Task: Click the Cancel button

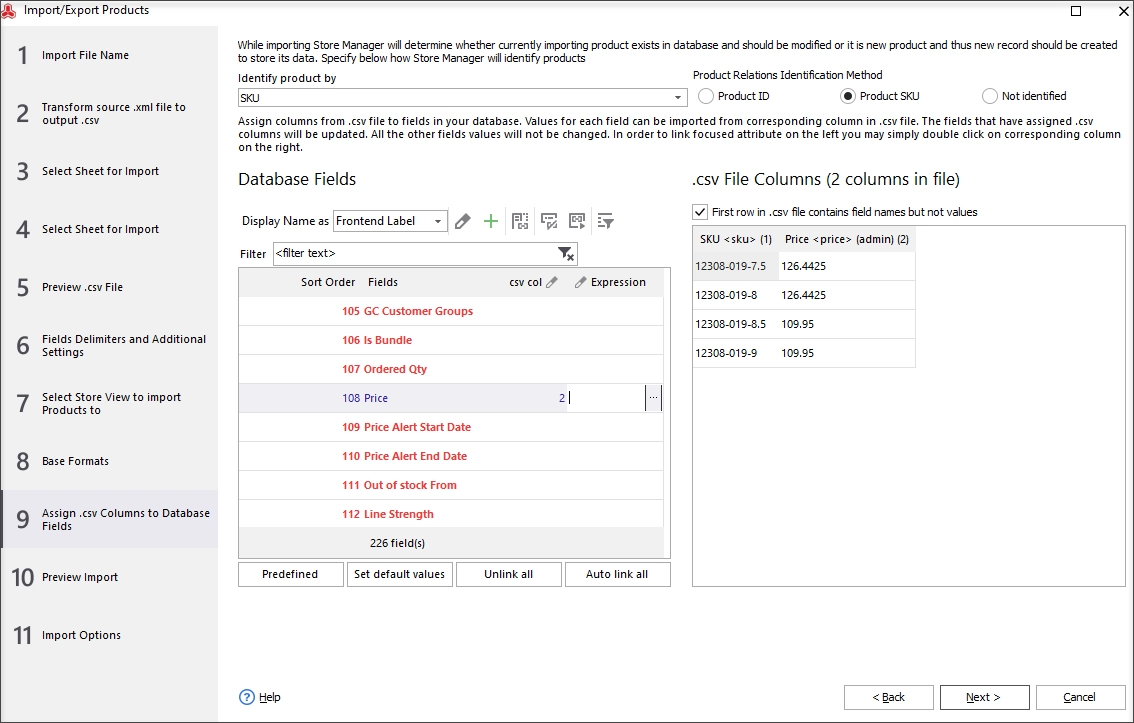Action: pos(1080,697)
